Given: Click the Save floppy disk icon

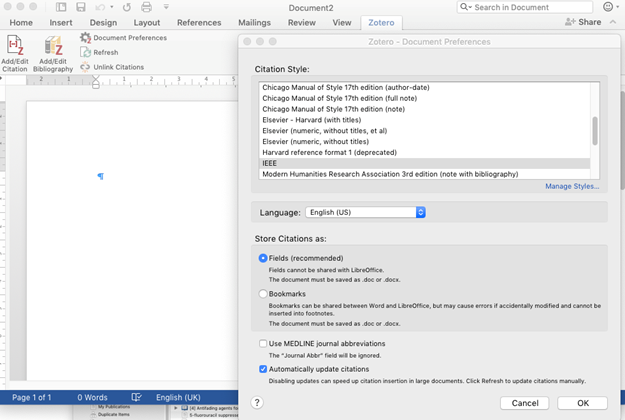Looking at the screenshot, I should coord(81,7).
